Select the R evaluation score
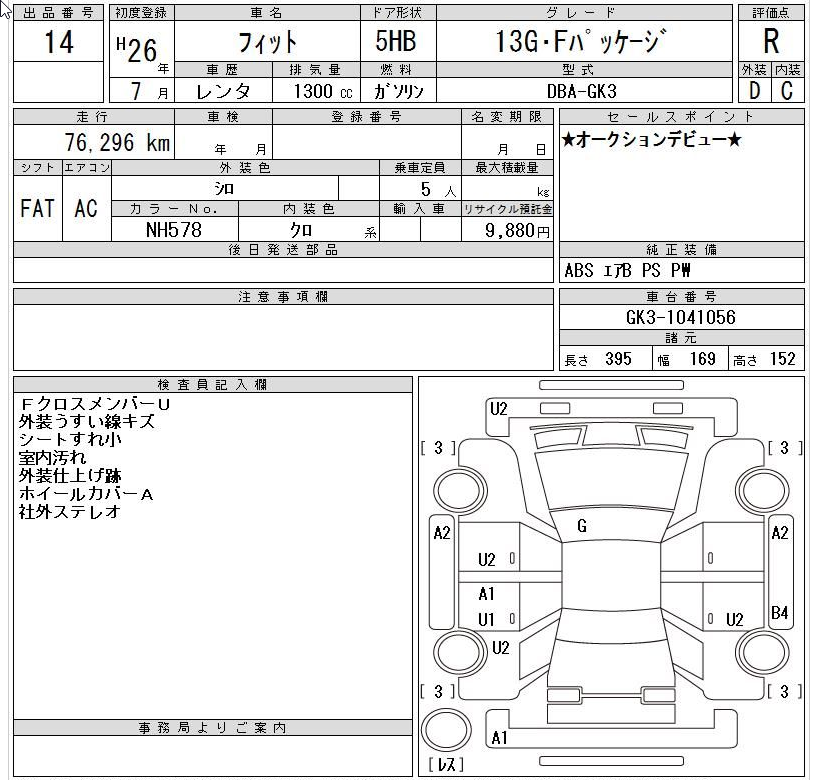This screenshot has width=830, height=780. click(x=770, y=42)
